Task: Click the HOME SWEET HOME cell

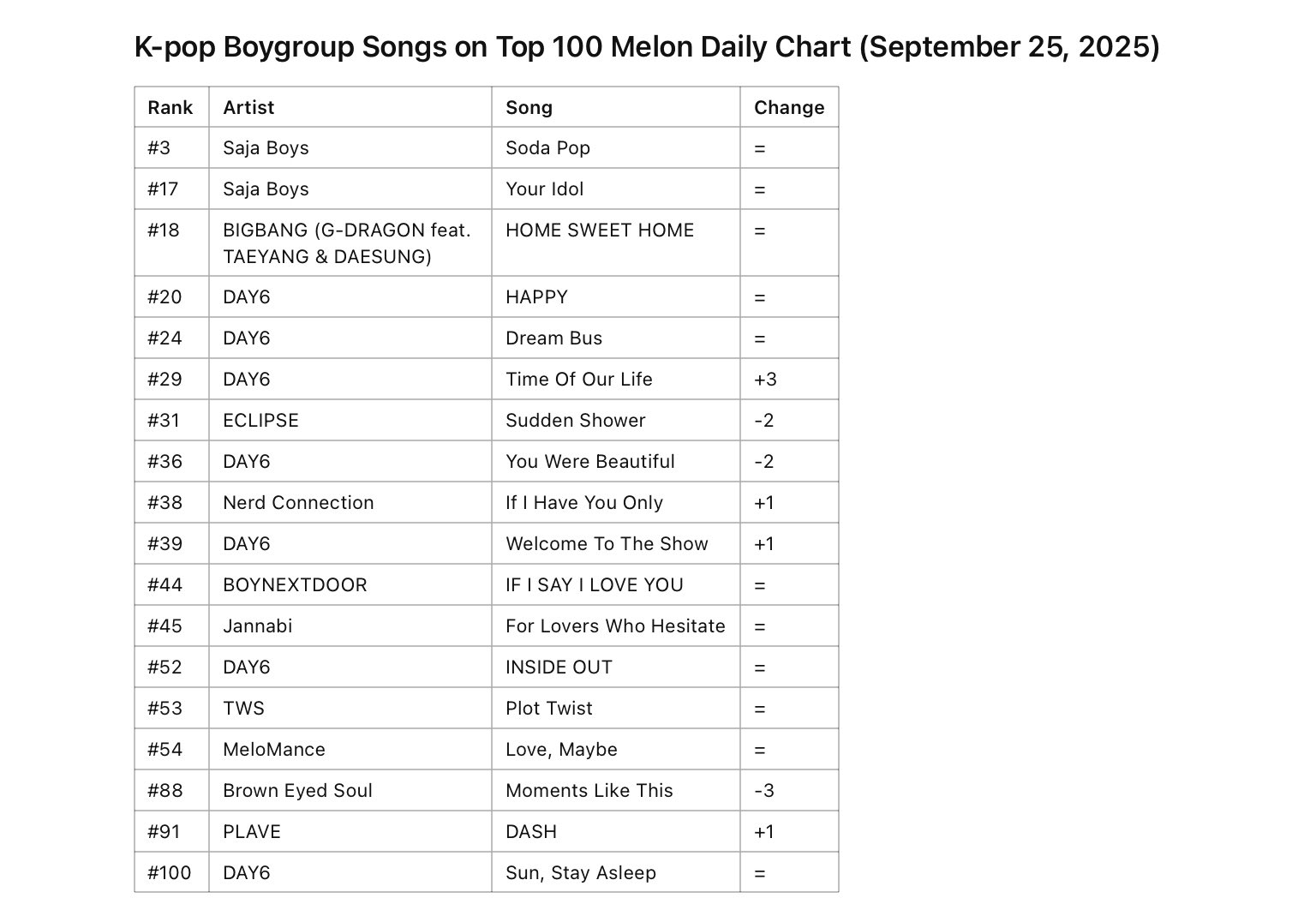Action: click(x=616, y=243)
